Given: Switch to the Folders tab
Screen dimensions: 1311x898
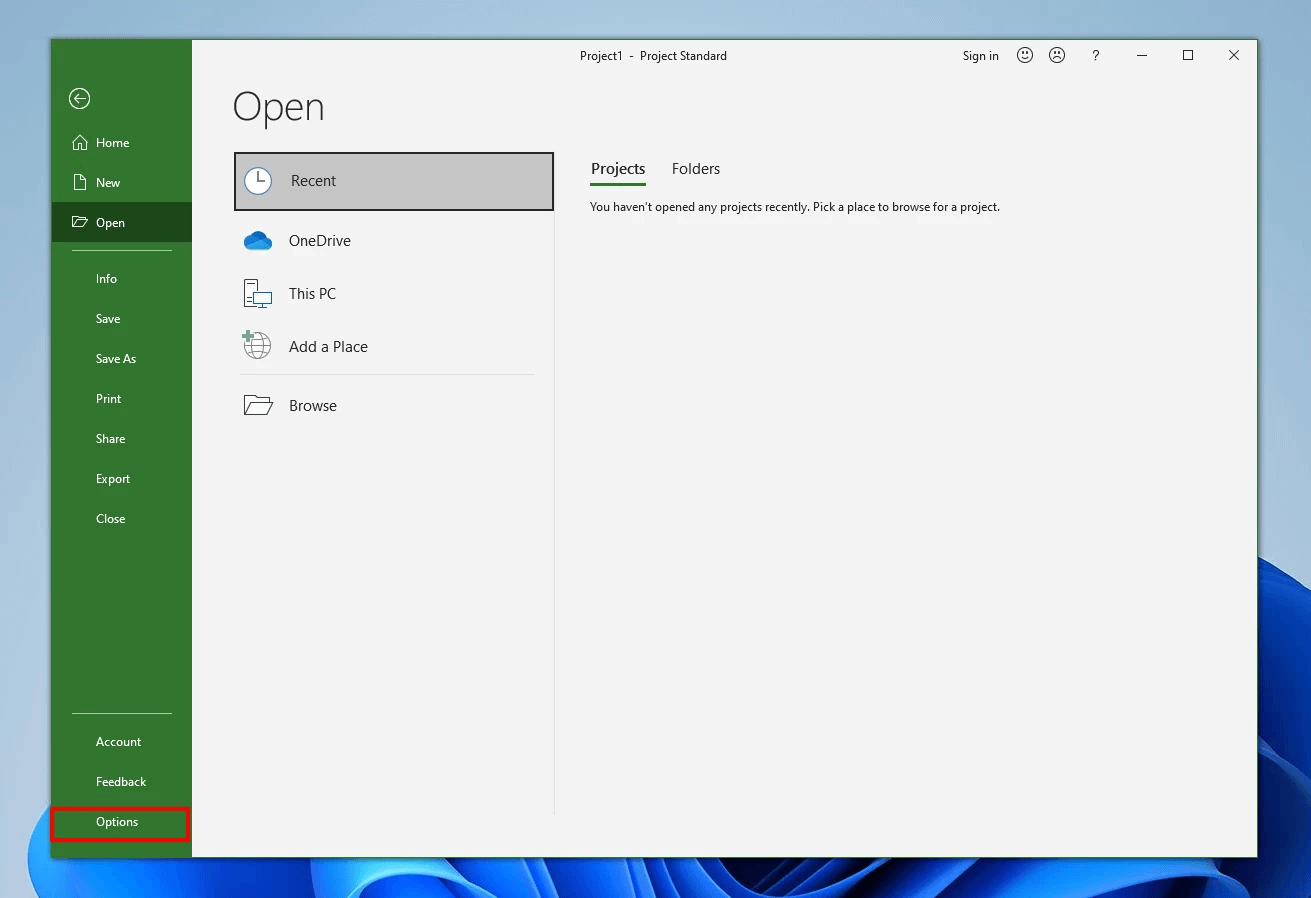Looking at the screenshot, I should [695, 168].
